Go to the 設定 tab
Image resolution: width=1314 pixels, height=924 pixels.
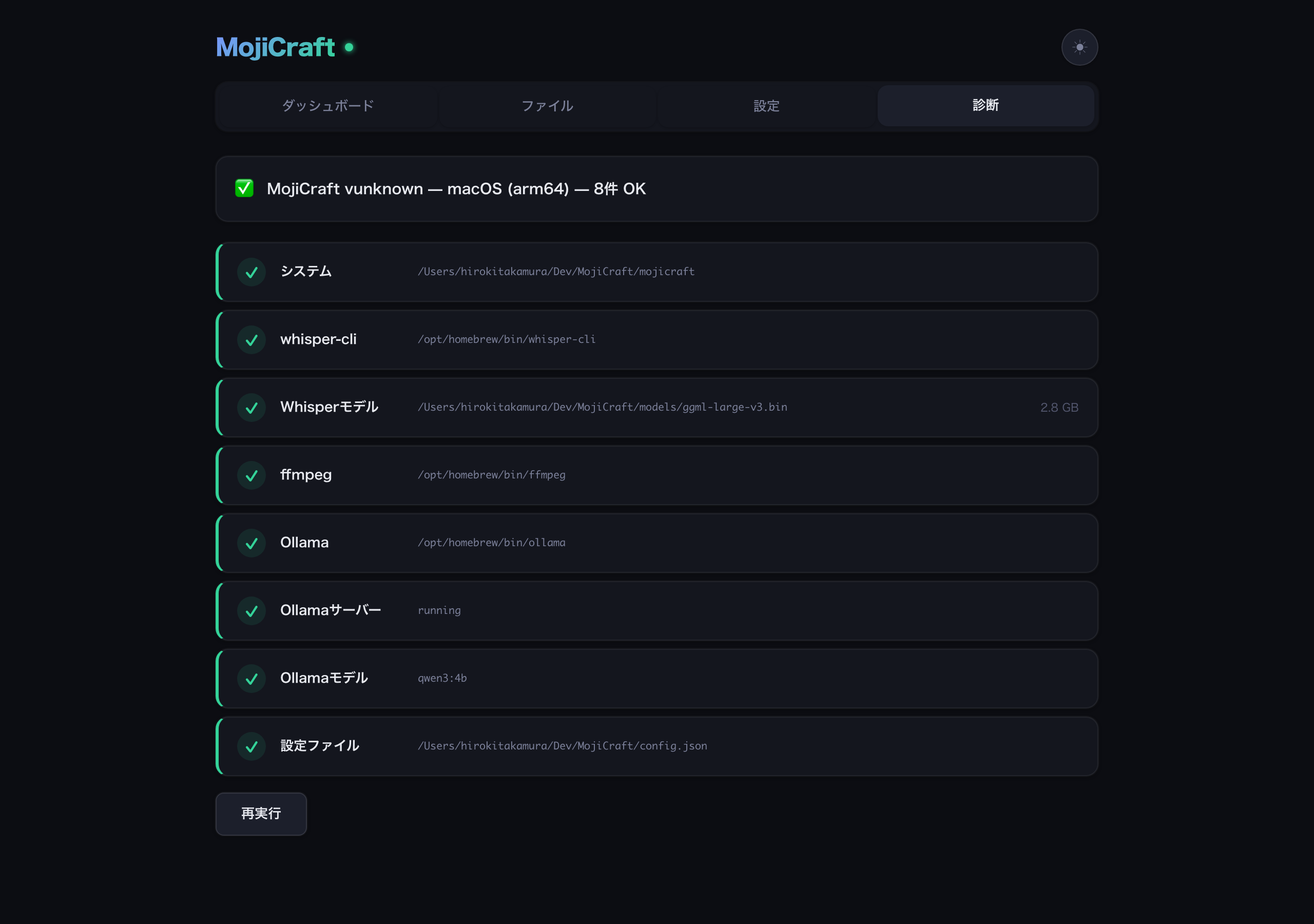pos(766,106)
